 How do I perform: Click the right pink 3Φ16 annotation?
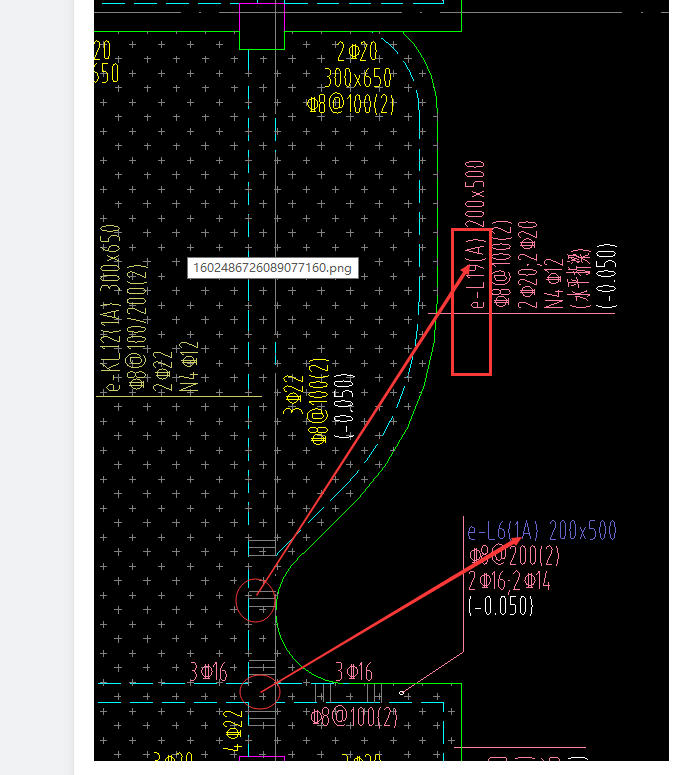click(x=354, y=672)
